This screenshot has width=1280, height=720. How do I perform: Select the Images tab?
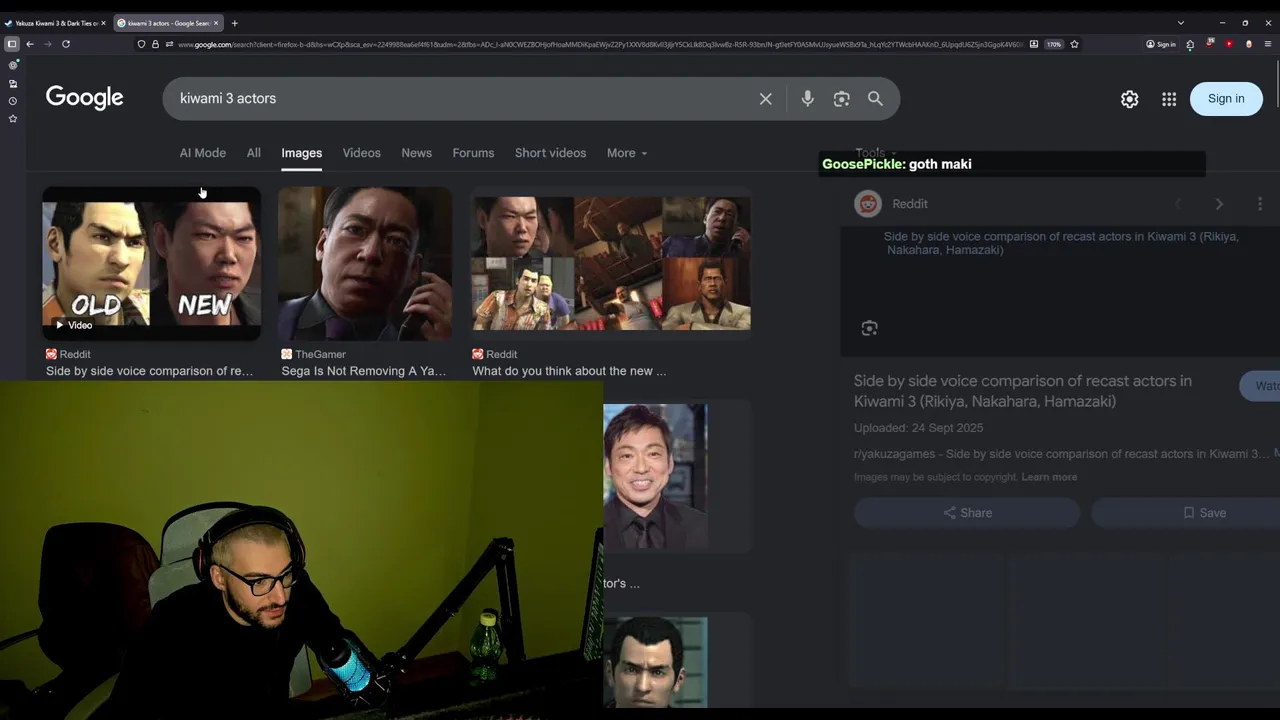click(302, 153)
